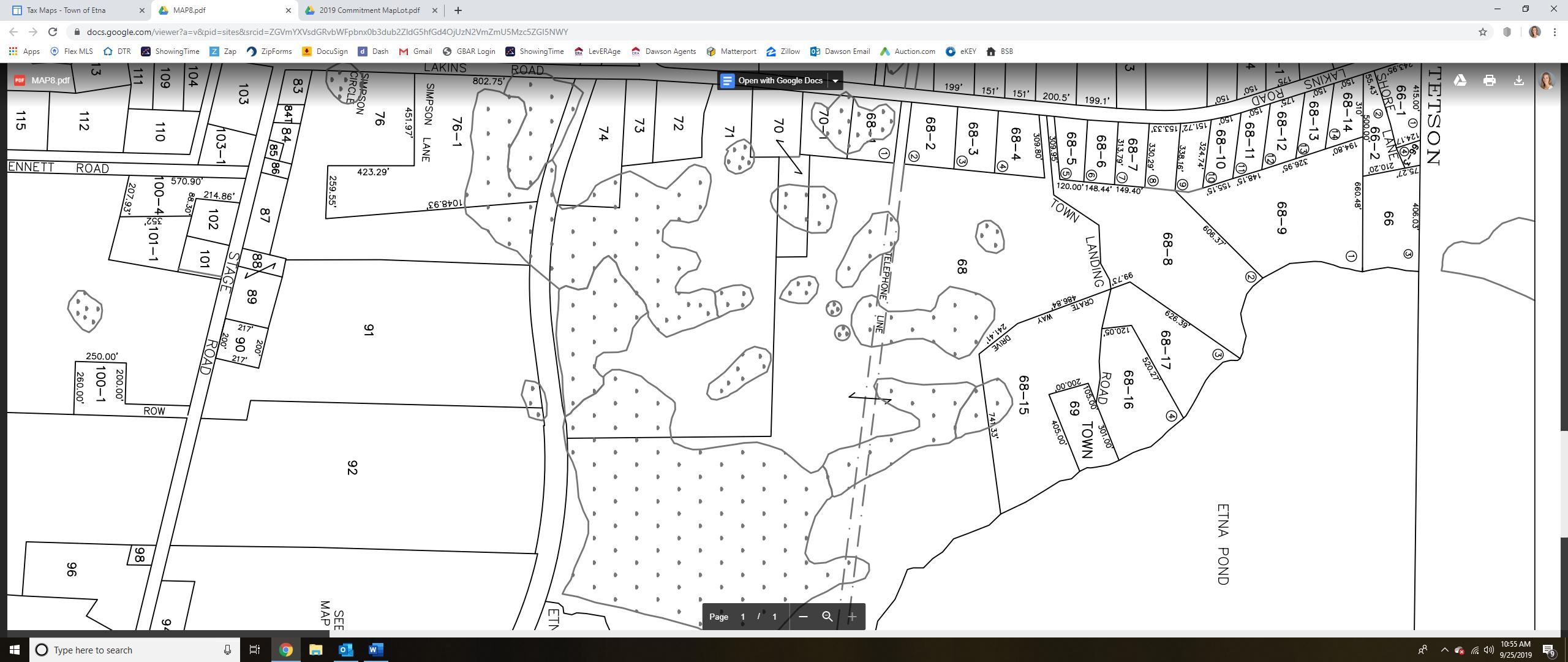The image size is (1568, 662).
Task: Zoom in with the plus button
Action: click(x=852, y=617)
